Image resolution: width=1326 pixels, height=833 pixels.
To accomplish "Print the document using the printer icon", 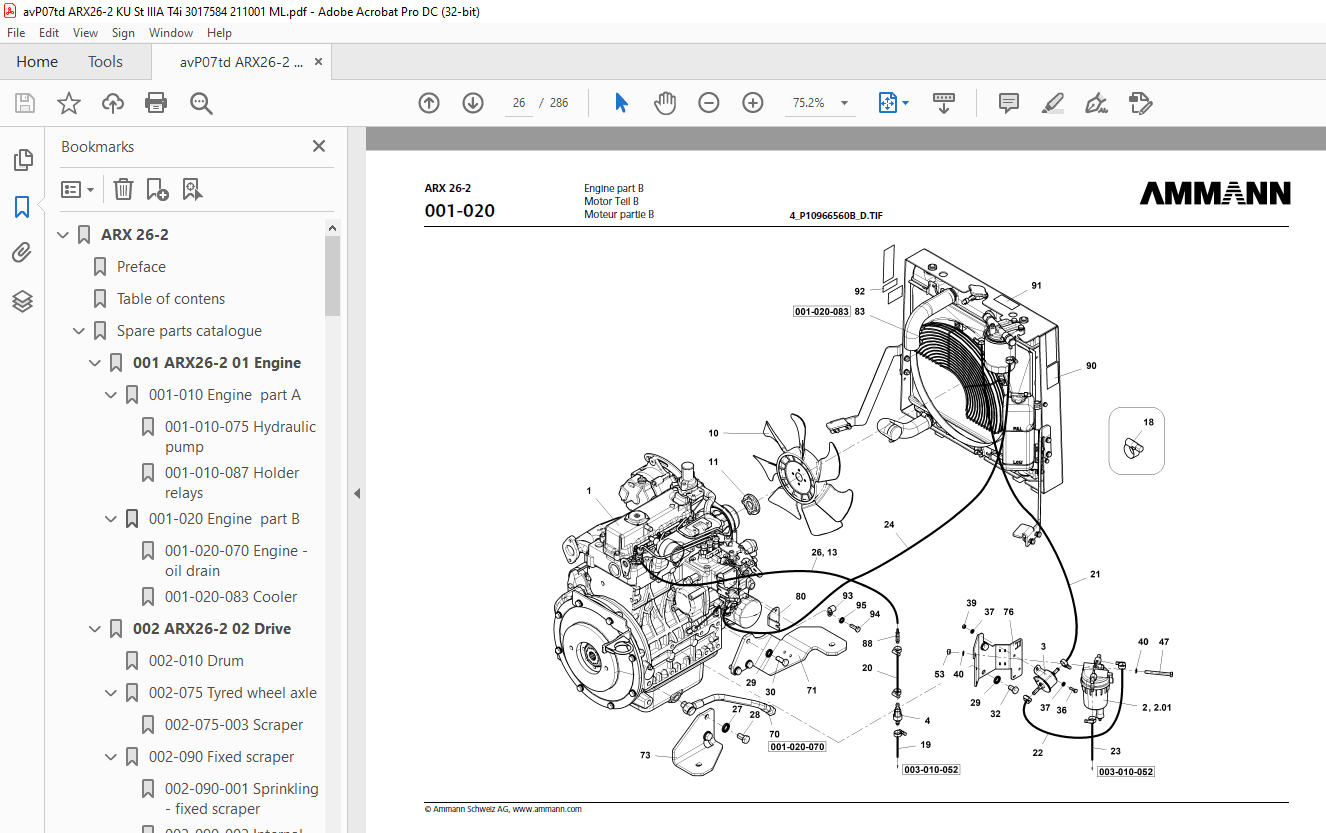I will [156, 103].
